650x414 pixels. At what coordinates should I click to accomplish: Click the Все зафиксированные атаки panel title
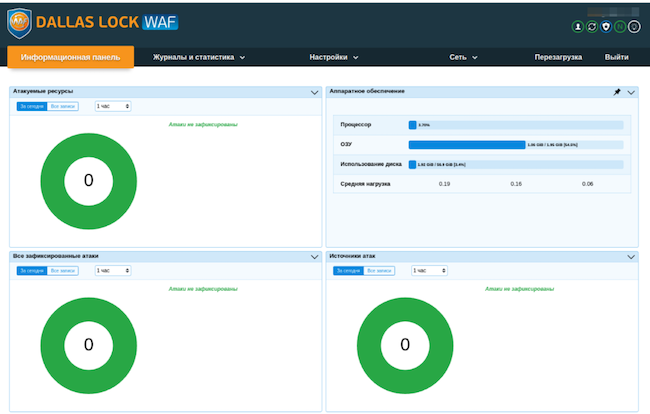[x=56, y=256]
